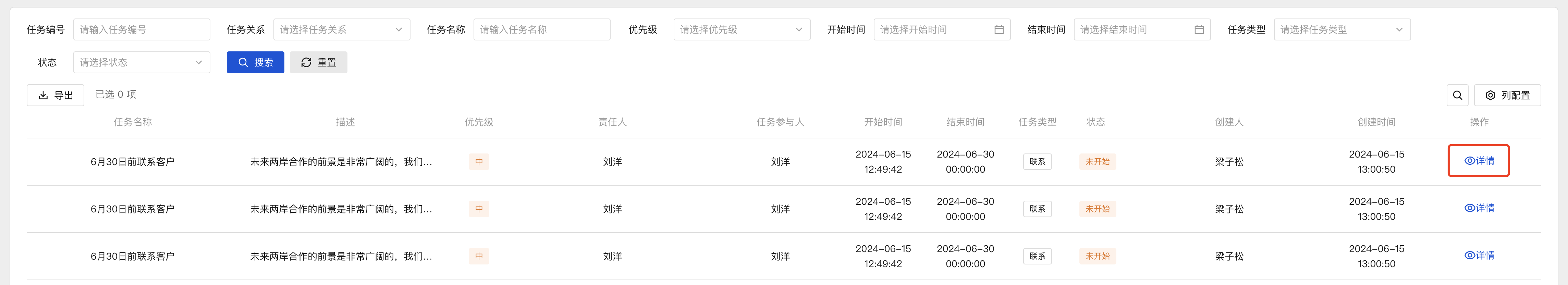The width and height of the screenshot is (1568, 285).
Task: Click the 未开始 status tag in first row
Action: click(x=1097, y=161)
